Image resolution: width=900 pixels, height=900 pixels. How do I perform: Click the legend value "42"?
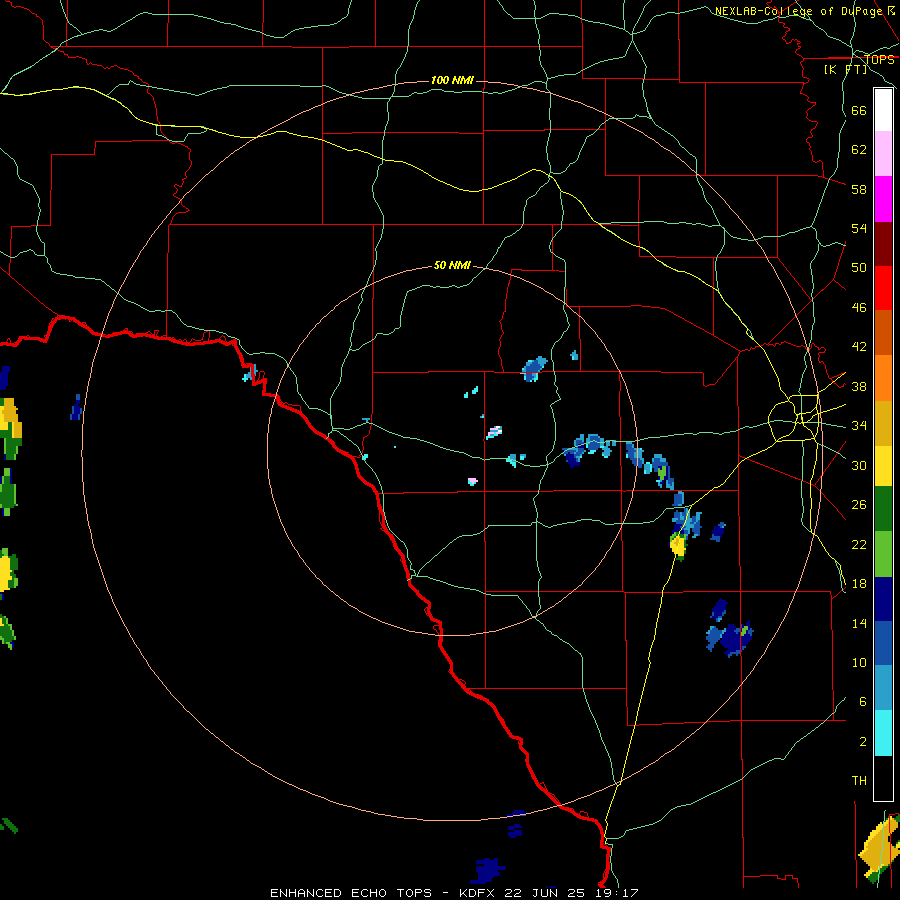[x=859, y=347]
